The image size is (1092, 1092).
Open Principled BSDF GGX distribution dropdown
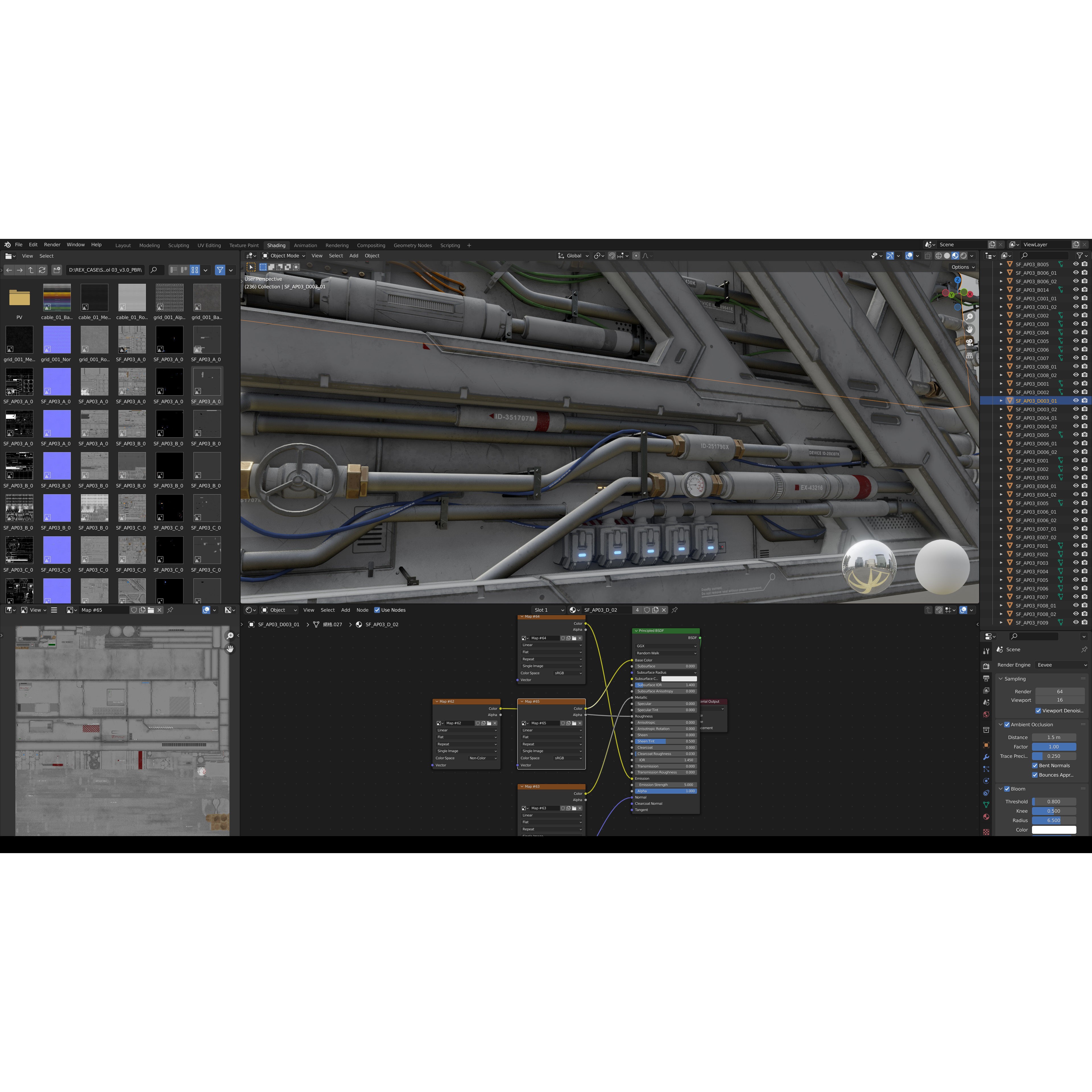(x=666, y=646)
